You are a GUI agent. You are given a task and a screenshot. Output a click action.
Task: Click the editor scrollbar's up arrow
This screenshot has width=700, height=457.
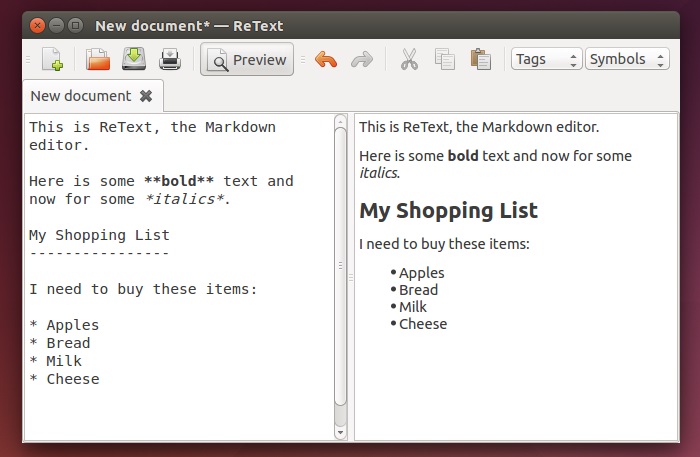coord(341,121)
